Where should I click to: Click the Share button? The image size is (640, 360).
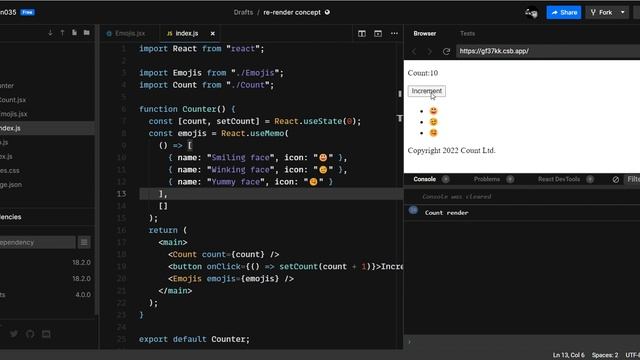click(x=564, y=13)
